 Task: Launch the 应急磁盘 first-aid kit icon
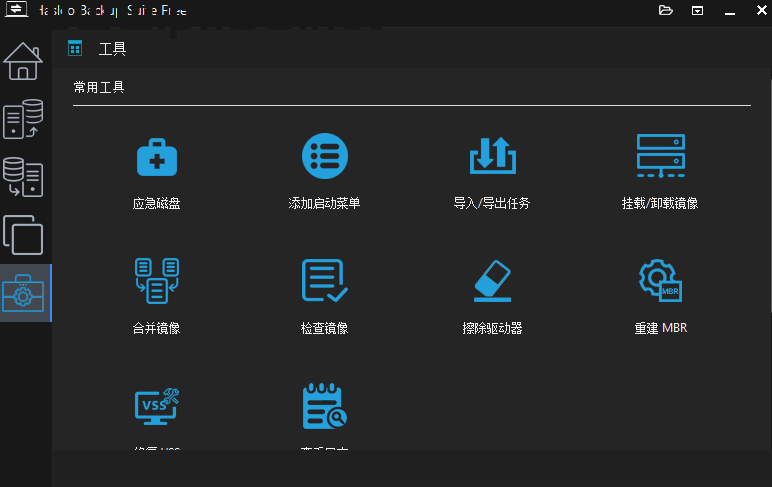click(x=156, y=157)
